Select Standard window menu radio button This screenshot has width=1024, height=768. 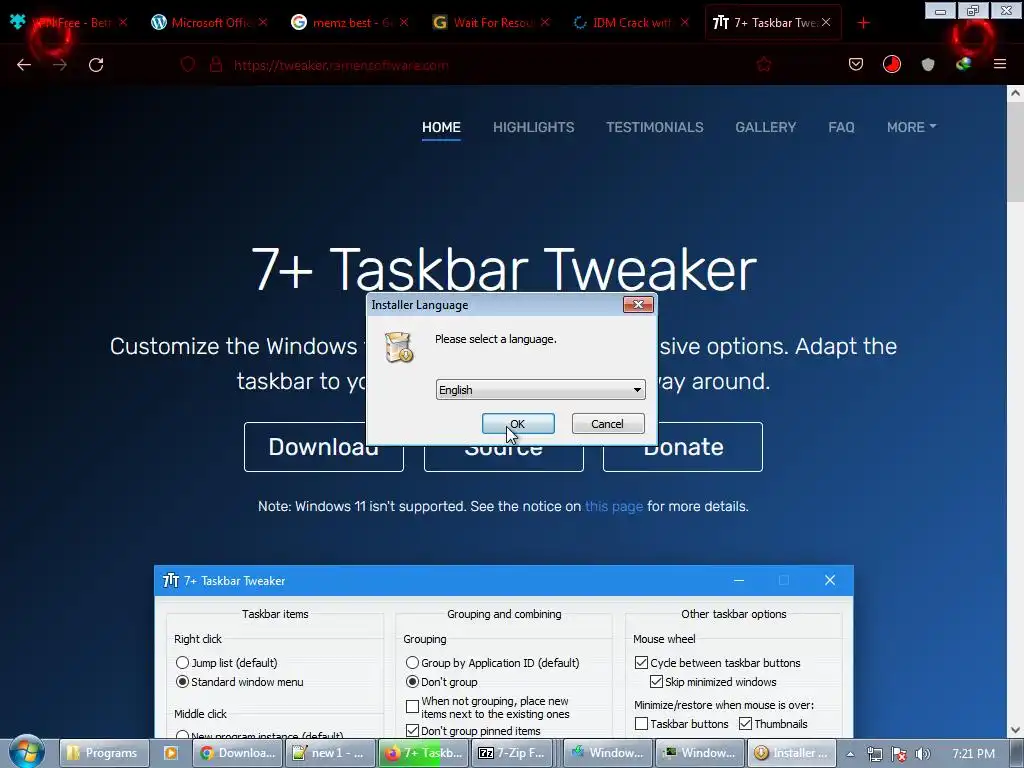coord(182,682)
